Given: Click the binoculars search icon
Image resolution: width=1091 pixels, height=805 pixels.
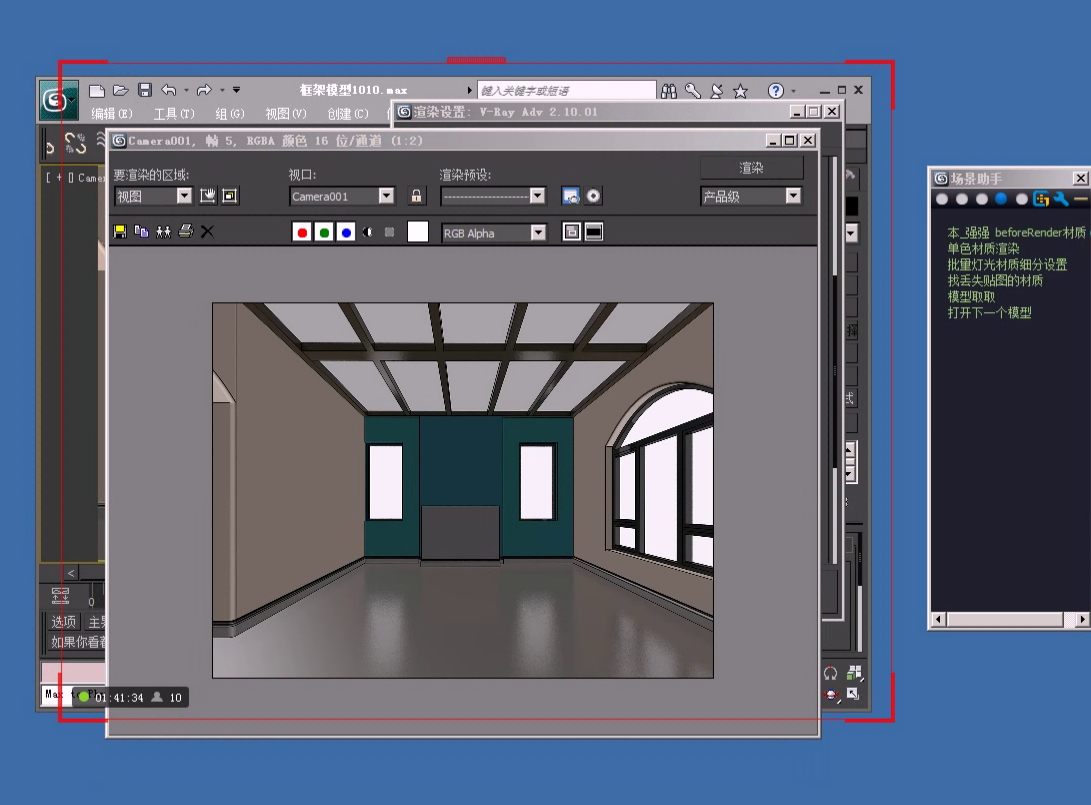Looking at the screenshot, I should (x=669, y=90).
